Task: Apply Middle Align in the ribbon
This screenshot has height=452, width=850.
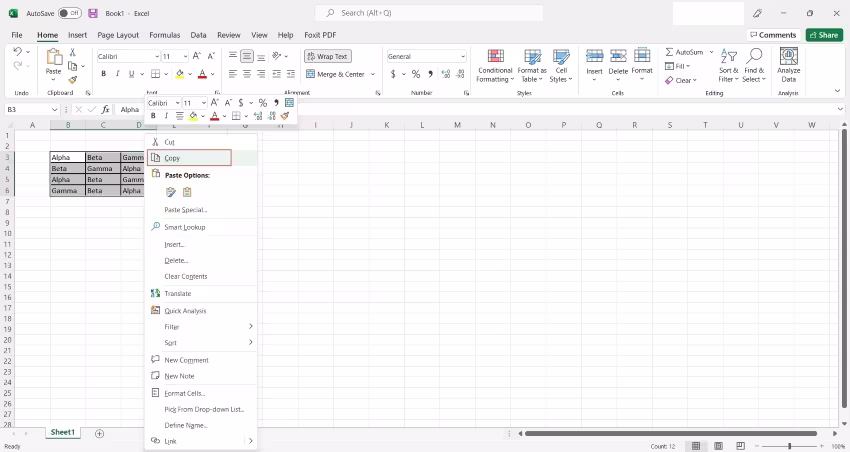Action: pyautogui.click(x=247, y=56)
